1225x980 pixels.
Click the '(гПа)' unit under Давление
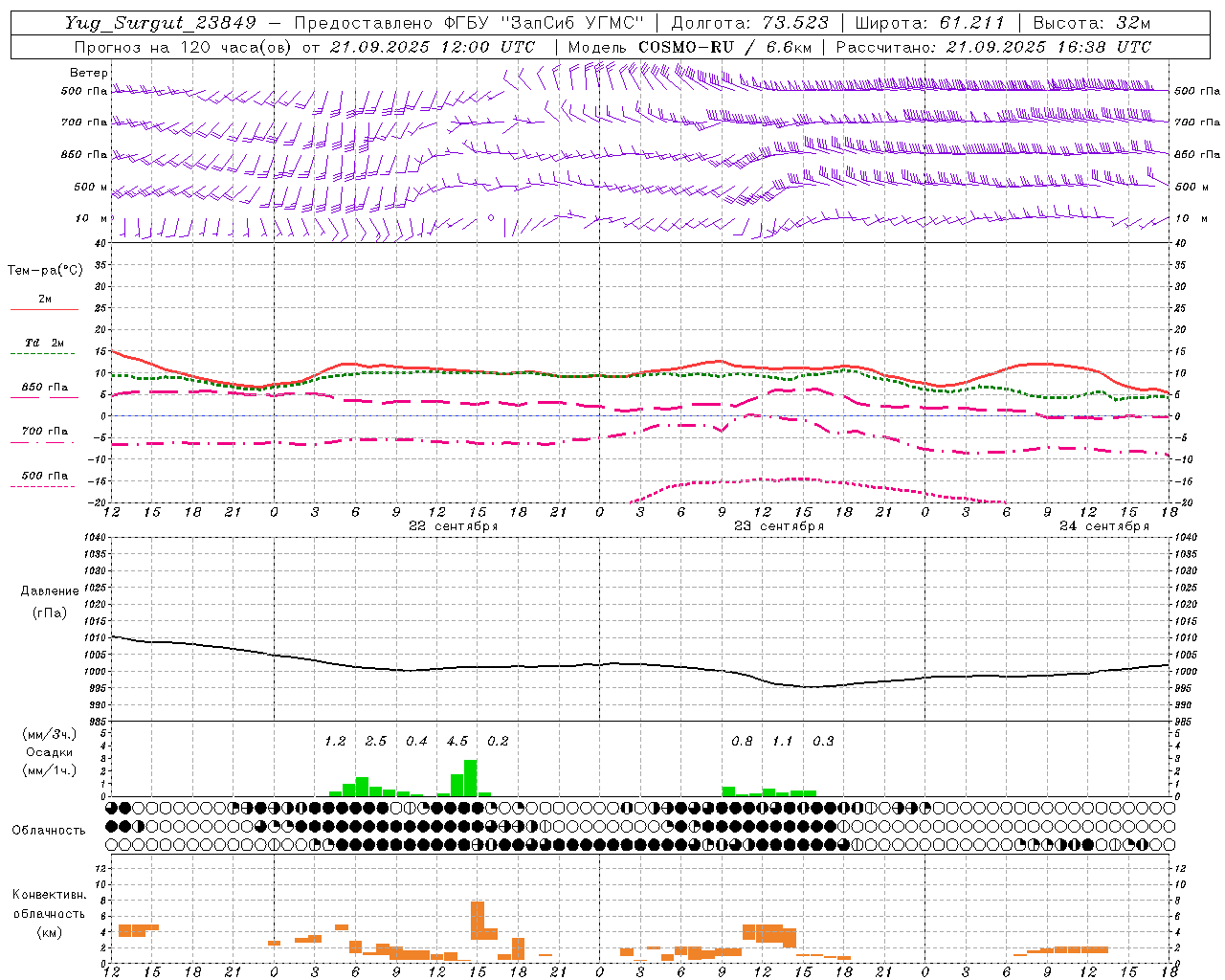click(x=50, y=612)
